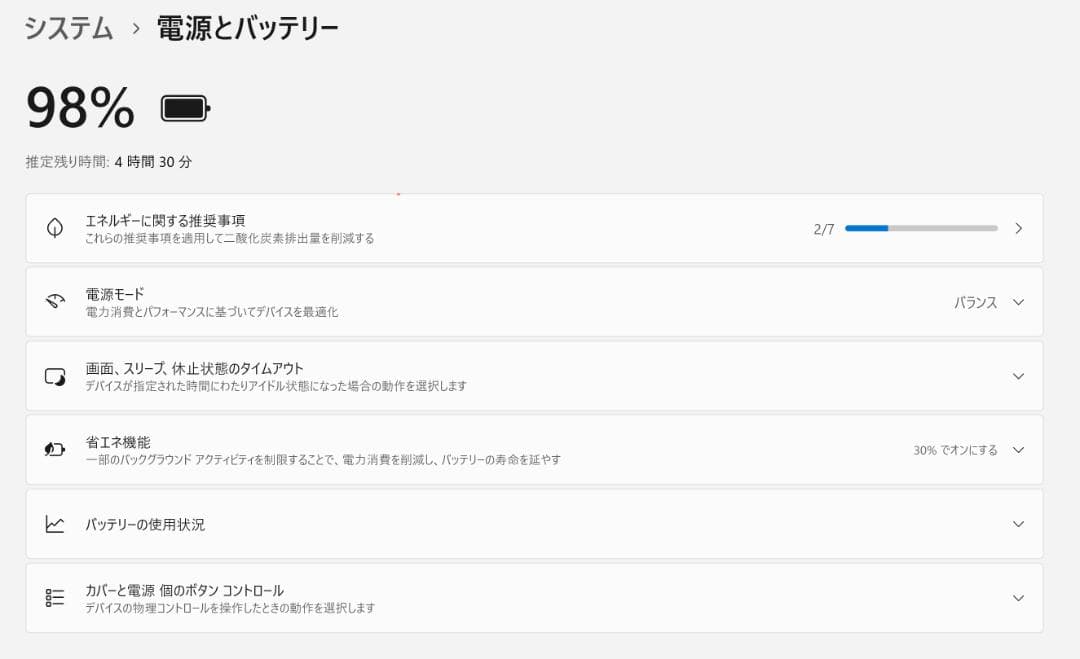1080x659 pixels.
Task: Expand the 省エネ機能 section
Action: [x=1018, y=449]
